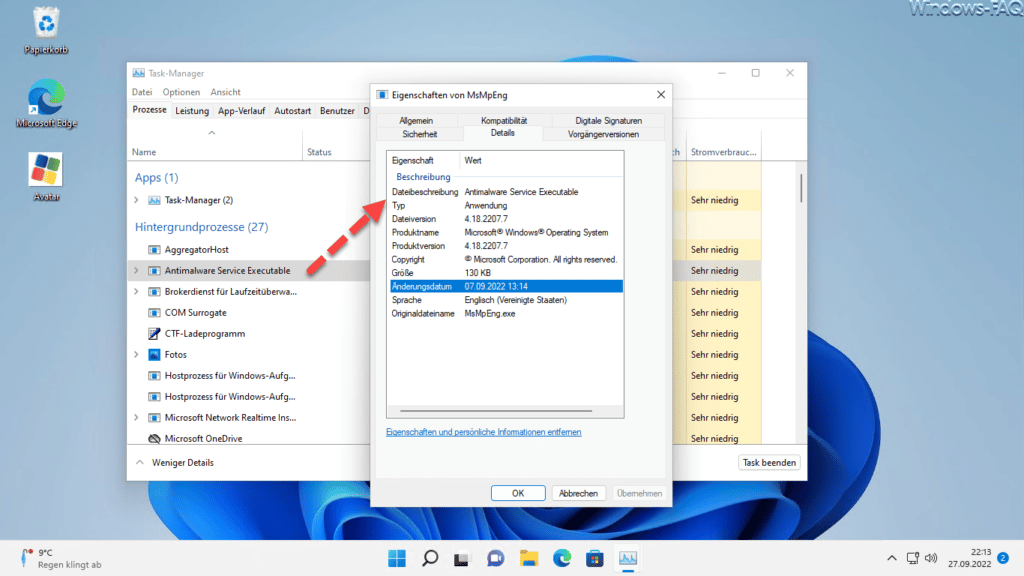
Task: Click AggregatorHost process icon
Action: 154,249
